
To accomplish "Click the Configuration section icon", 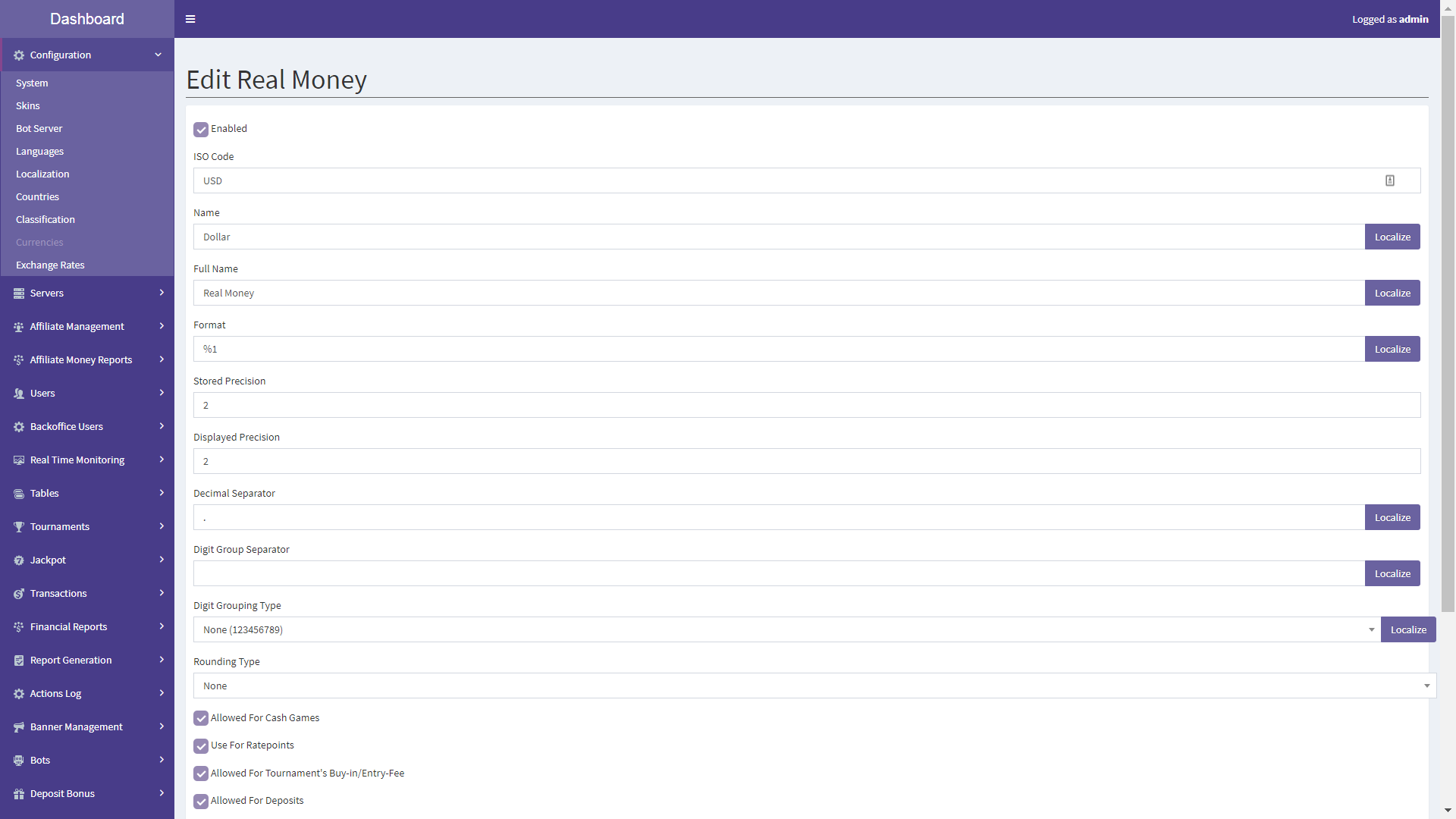I will (20, 55).
